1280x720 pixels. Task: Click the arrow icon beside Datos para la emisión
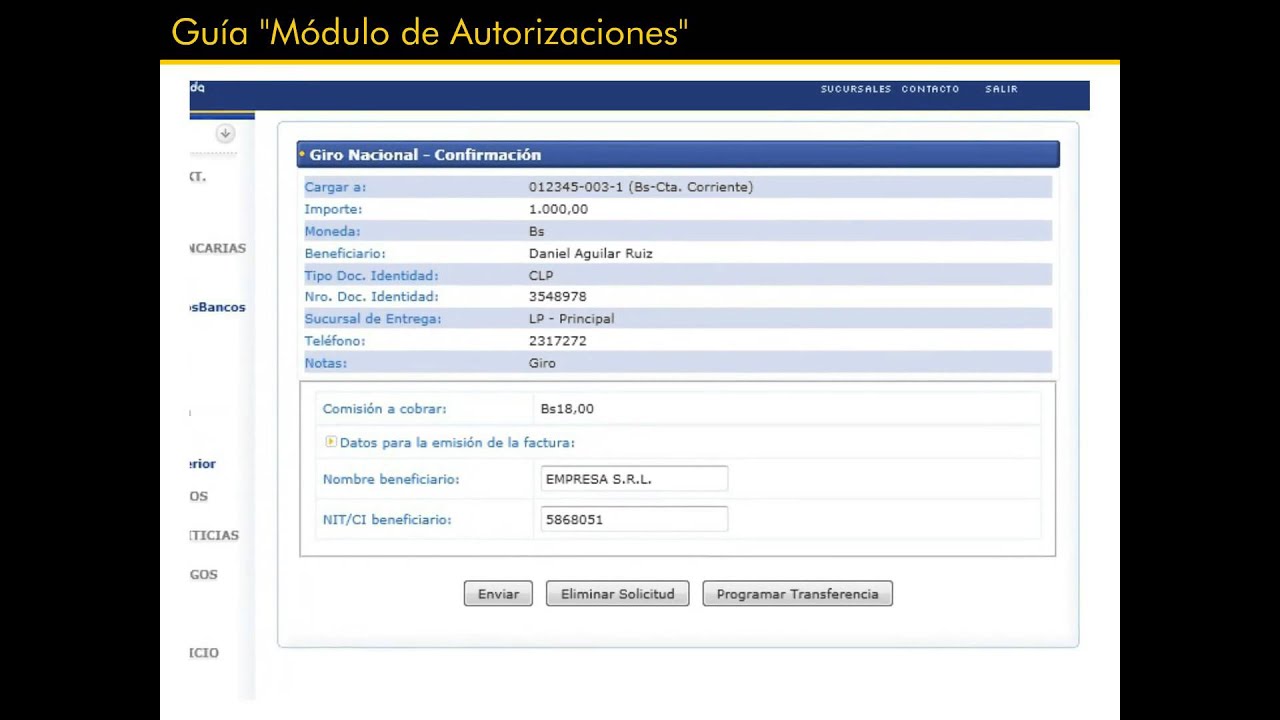click(x=331, y=441)
